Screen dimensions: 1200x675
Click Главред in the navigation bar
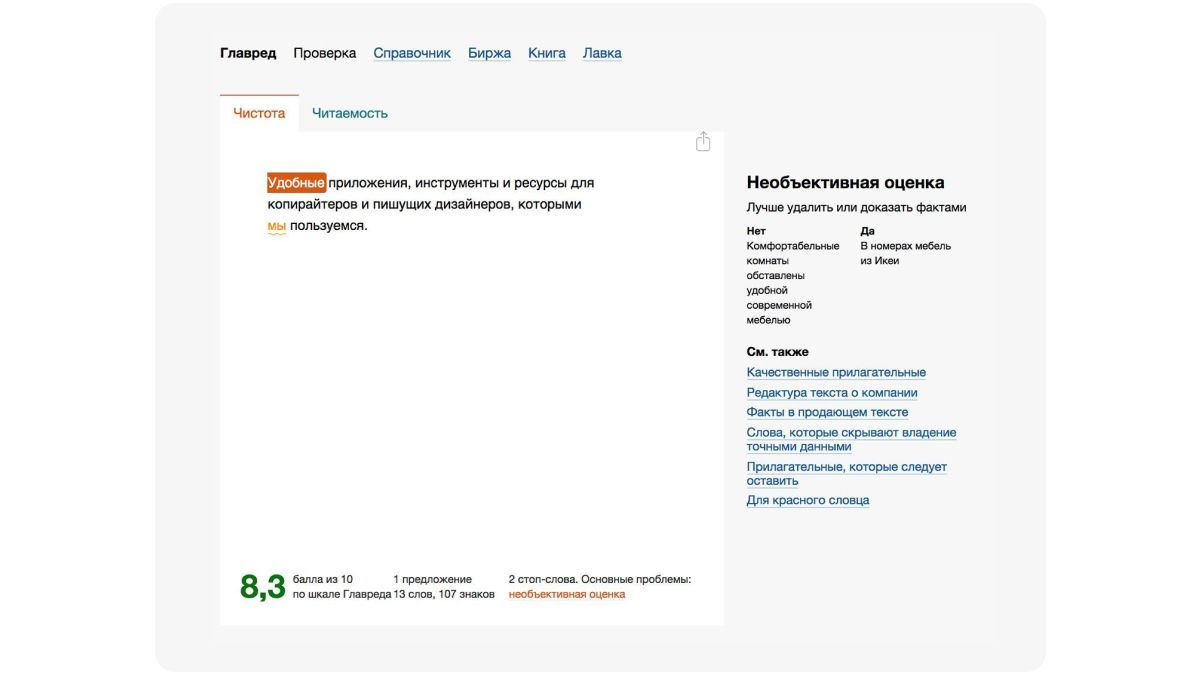pos(248,52)
